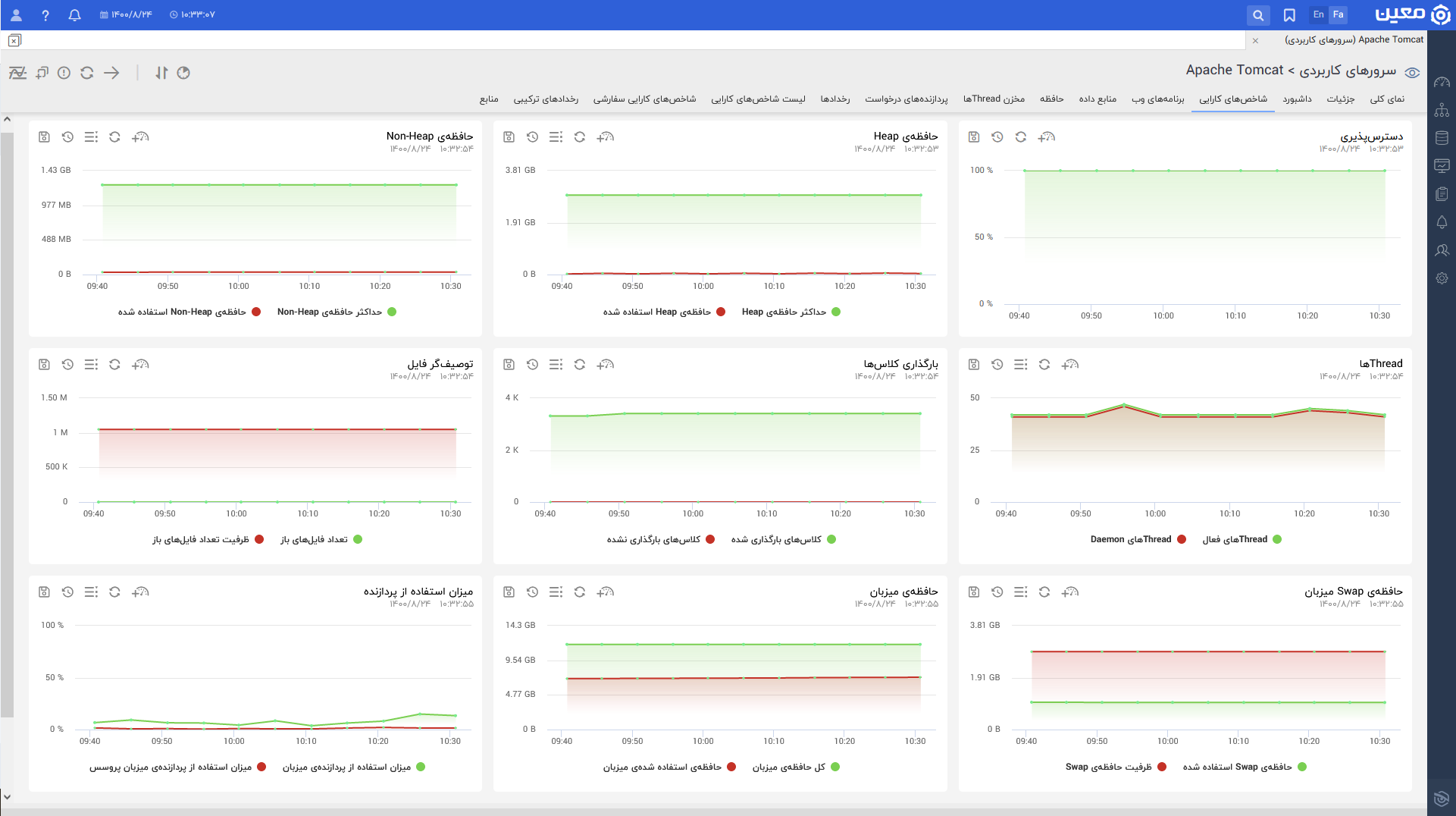This screenshot has height=816, width=1456.
Task: Toggle حافظه‌ی Heap استفاده شده legend series
Action: [664, 312]
